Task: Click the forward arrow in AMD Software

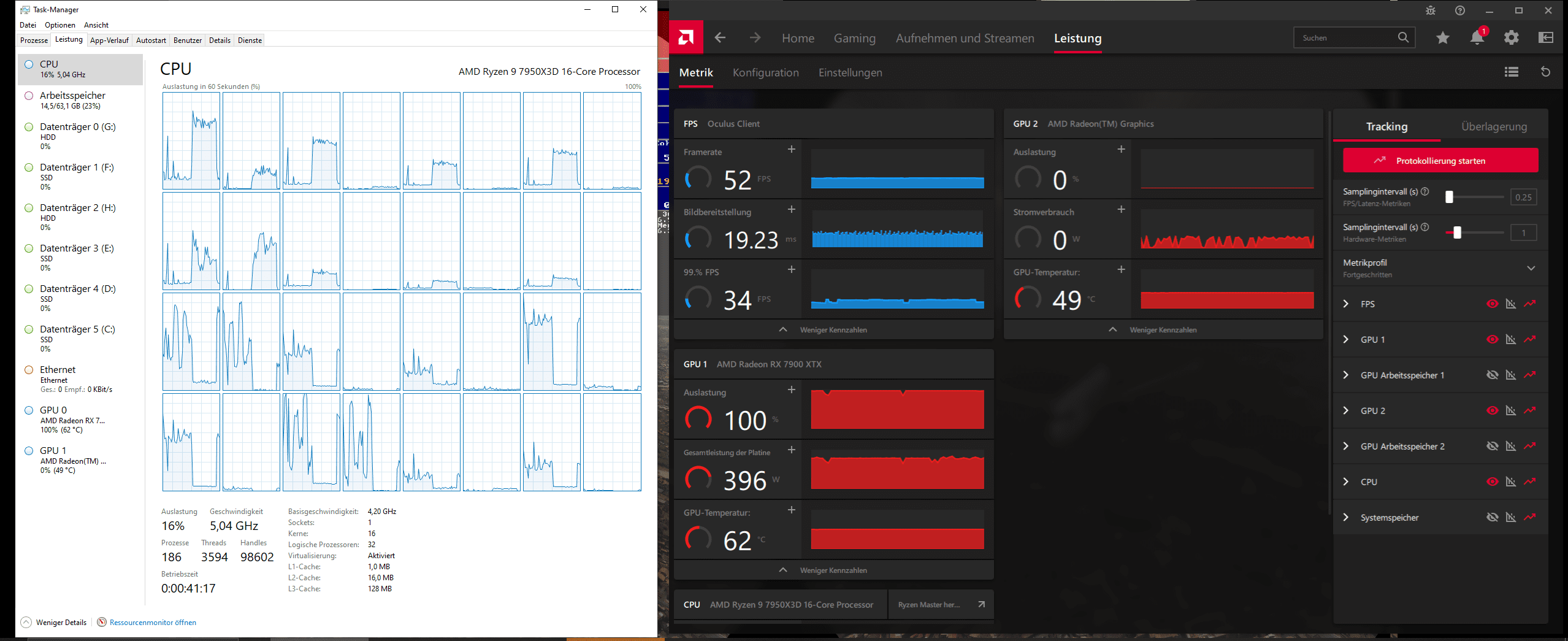Action: pos(755,38)
